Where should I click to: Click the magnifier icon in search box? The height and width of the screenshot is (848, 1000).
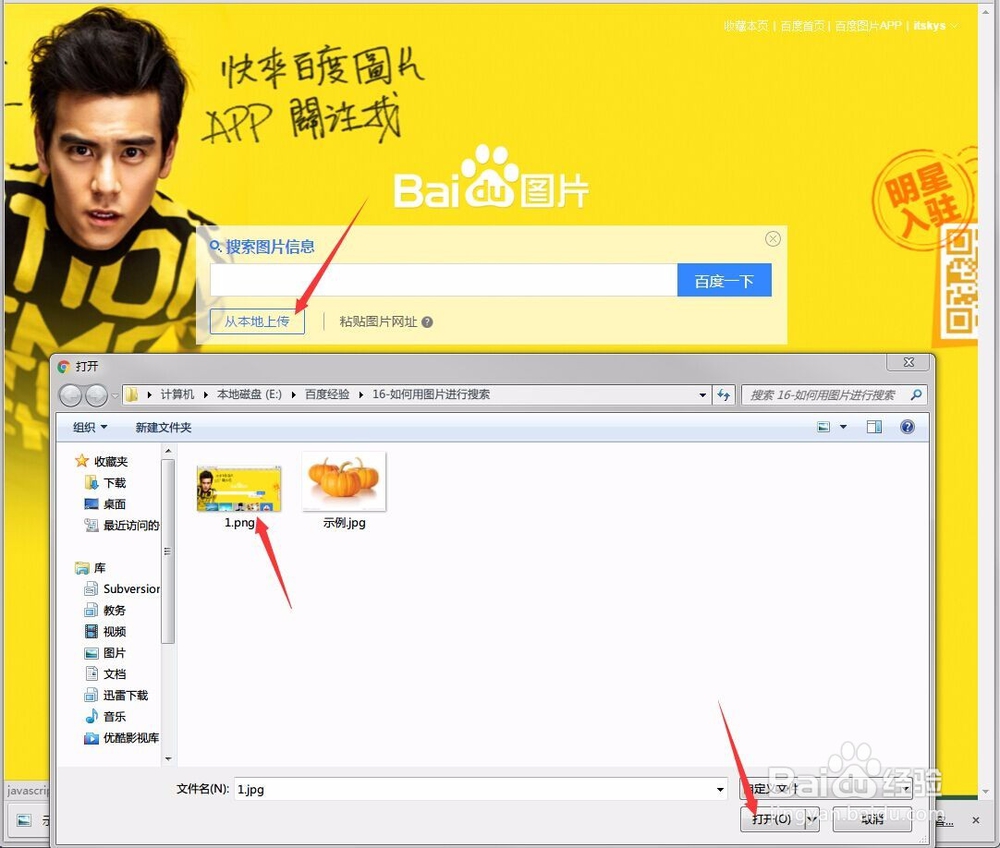[916, 395]
